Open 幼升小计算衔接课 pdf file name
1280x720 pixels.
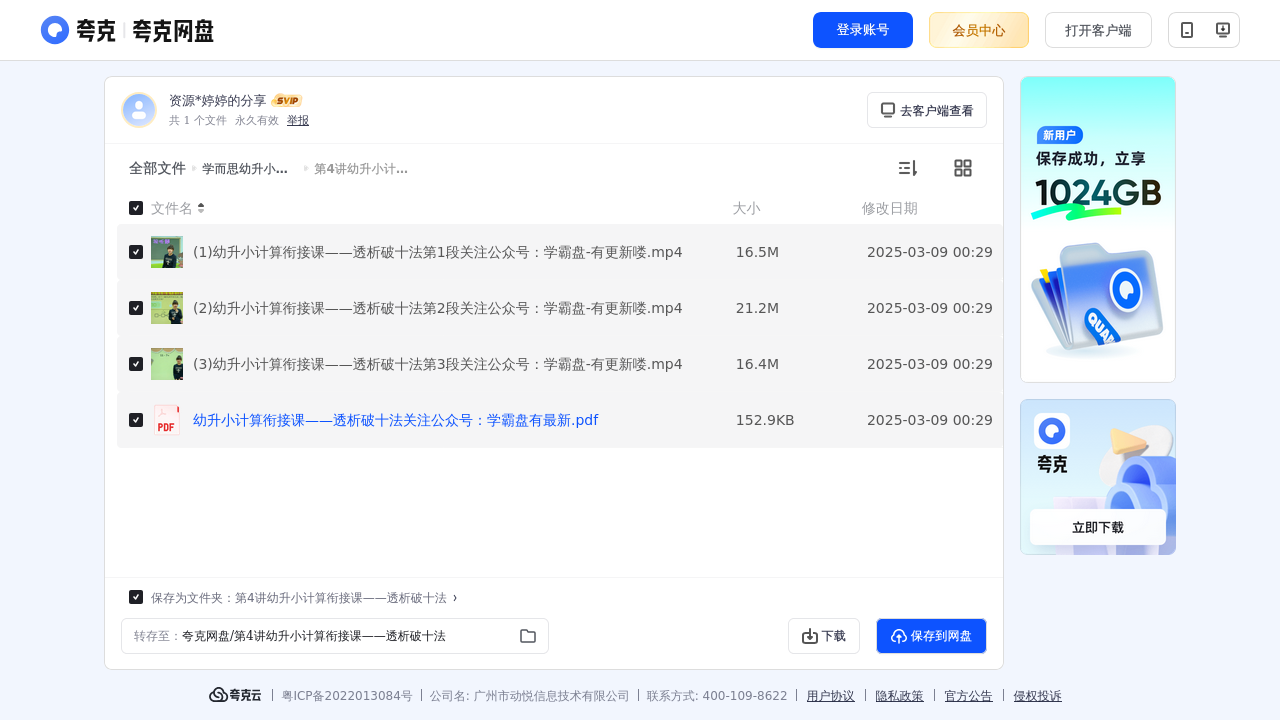coord(396,420)
